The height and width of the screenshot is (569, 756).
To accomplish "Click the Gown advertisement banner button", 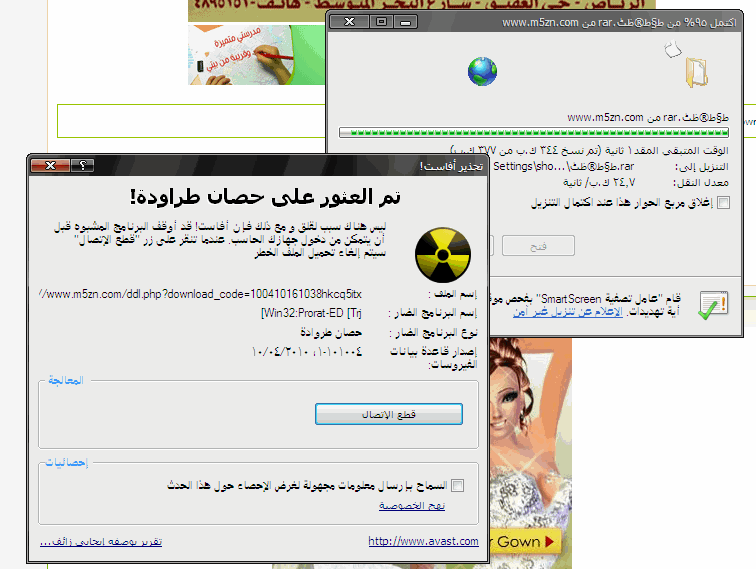I will (526, 542).
